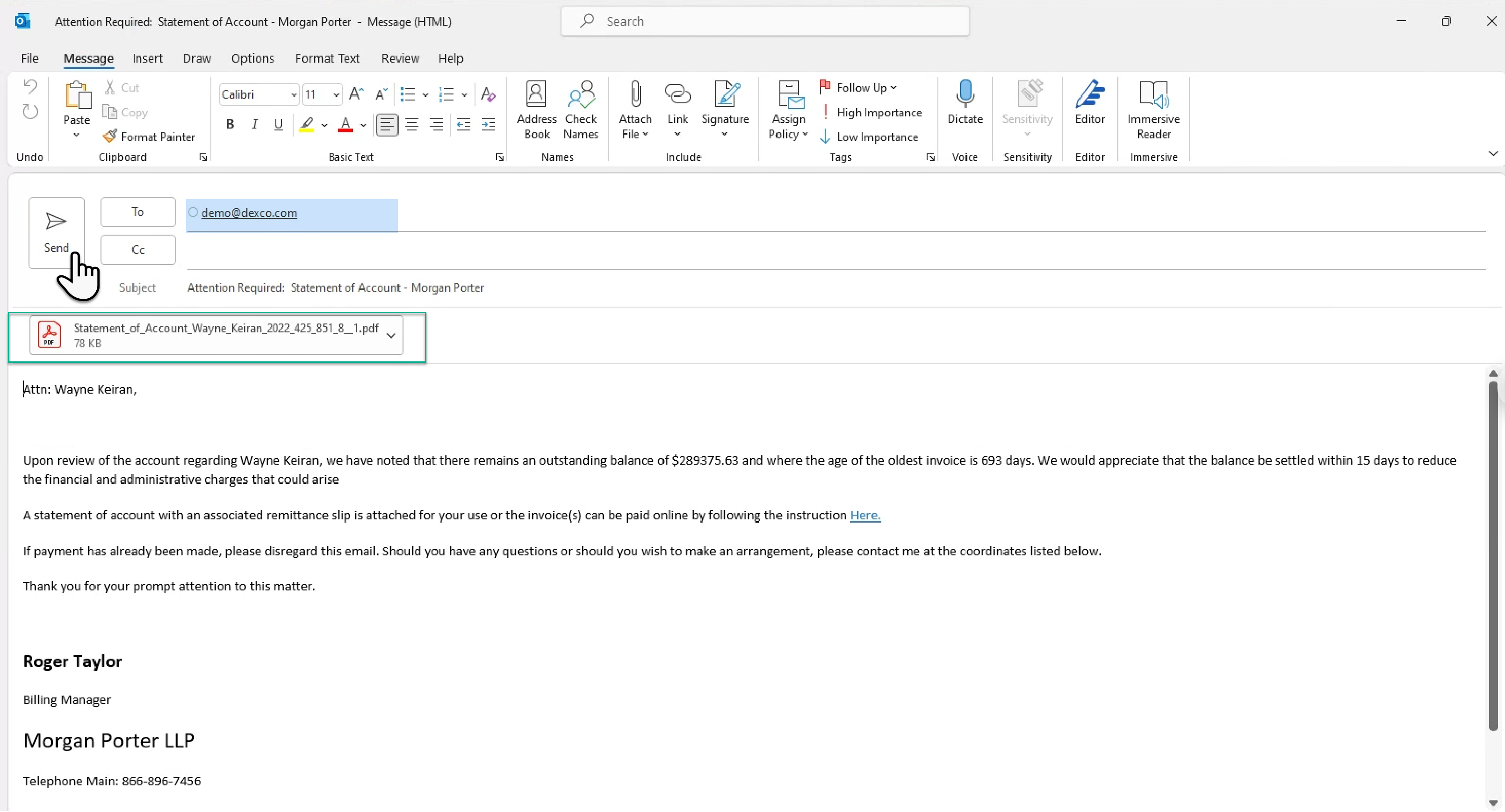
Task: Decrease font size with shrink icon
Action: click(381, 94)
